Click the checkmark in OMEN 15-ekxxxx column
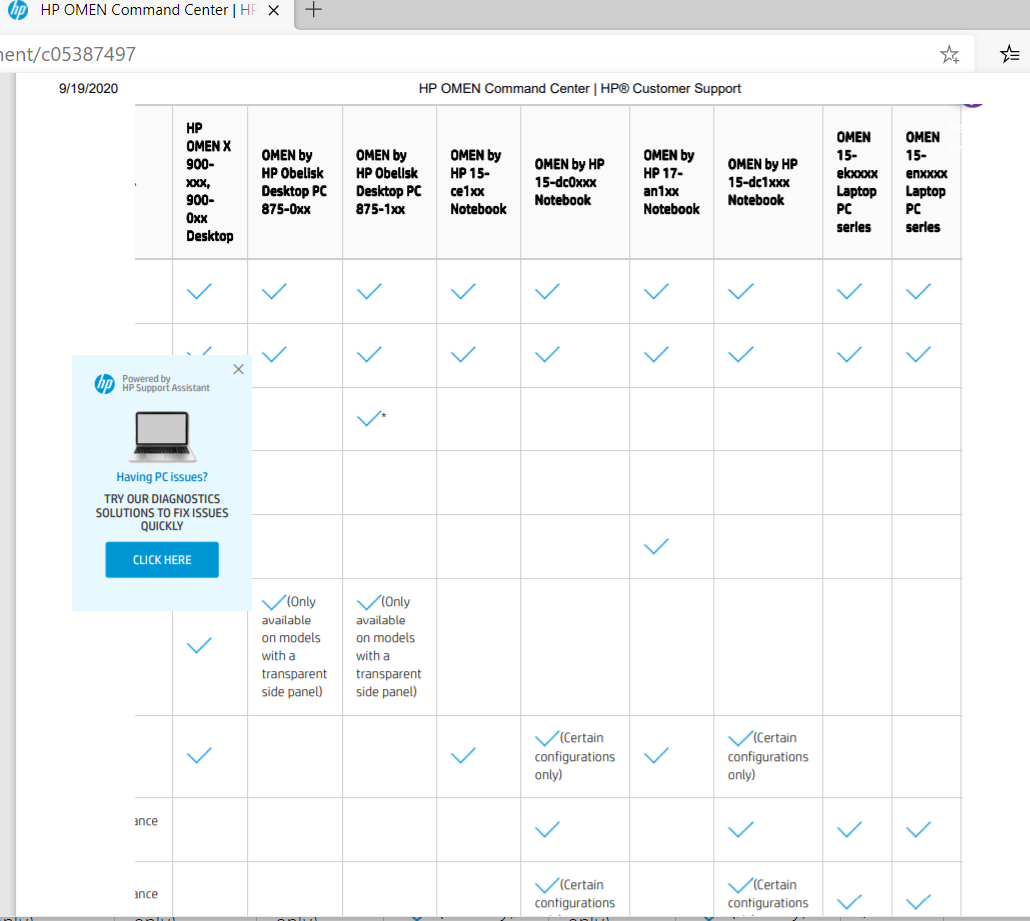 coord(848,830)
